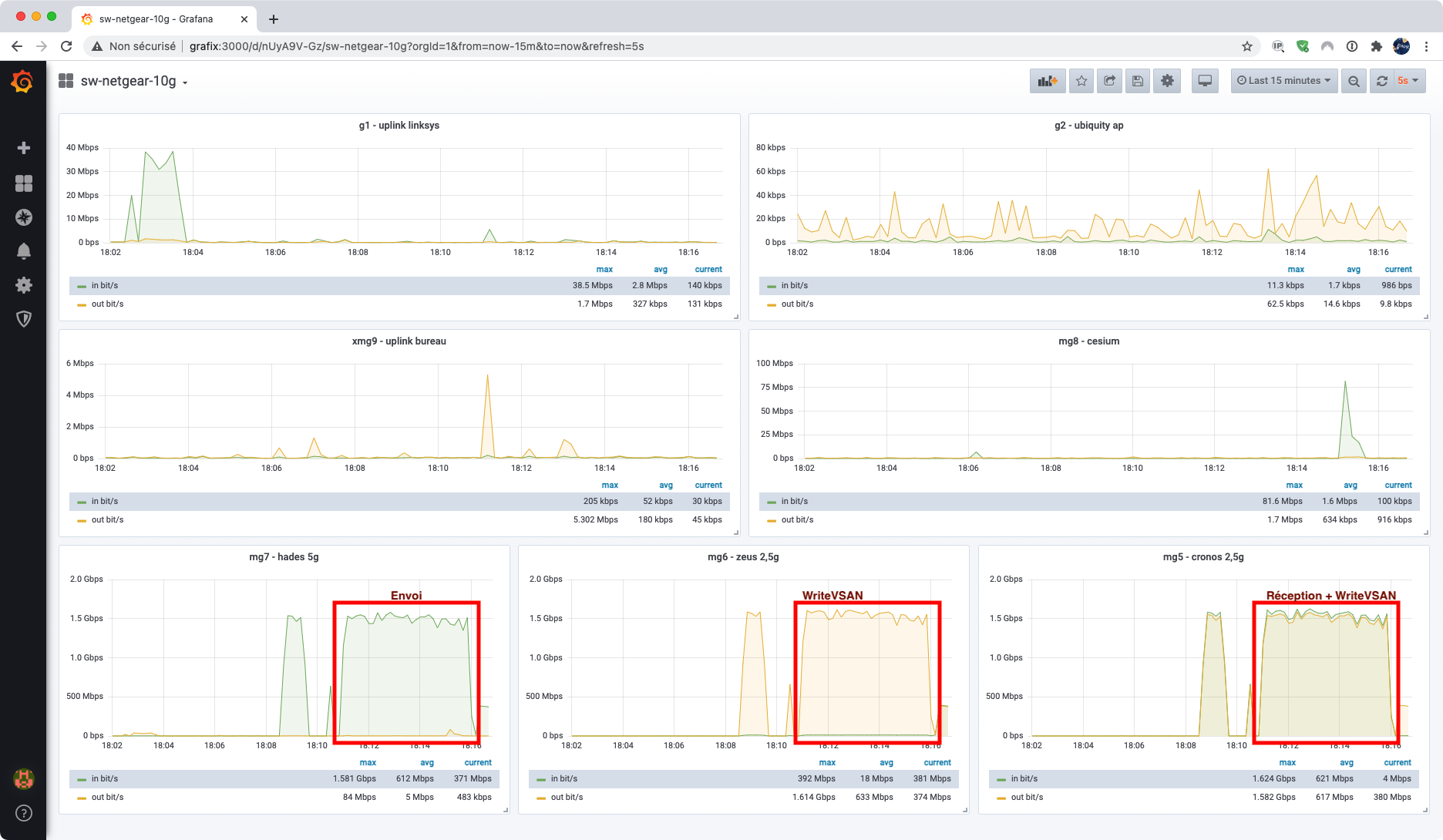1443x840 pixels.
Task: Toggle 'out bit/s' series in mg6 zeus legend
Action: 567,798
